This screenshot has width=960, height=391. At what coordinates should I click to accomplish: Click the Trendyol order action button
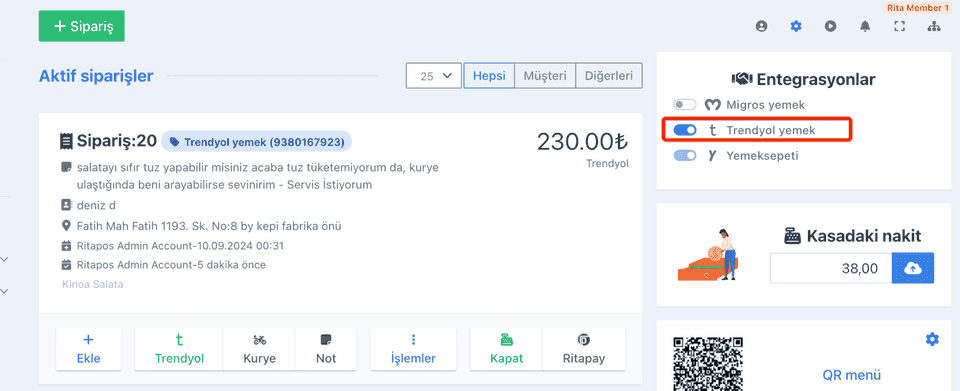[179, 349]
